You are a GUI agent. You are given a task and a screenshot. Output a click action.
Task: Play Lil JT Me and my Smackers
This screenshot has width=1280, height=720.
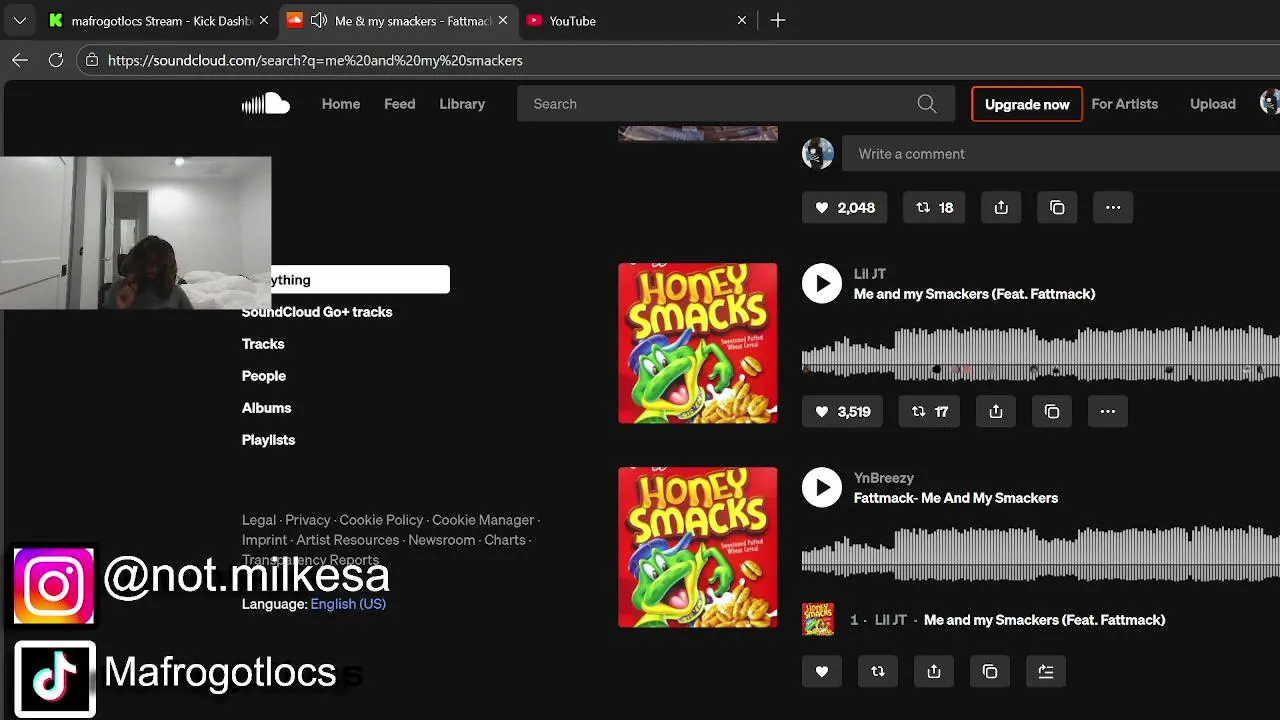[822, 284]
